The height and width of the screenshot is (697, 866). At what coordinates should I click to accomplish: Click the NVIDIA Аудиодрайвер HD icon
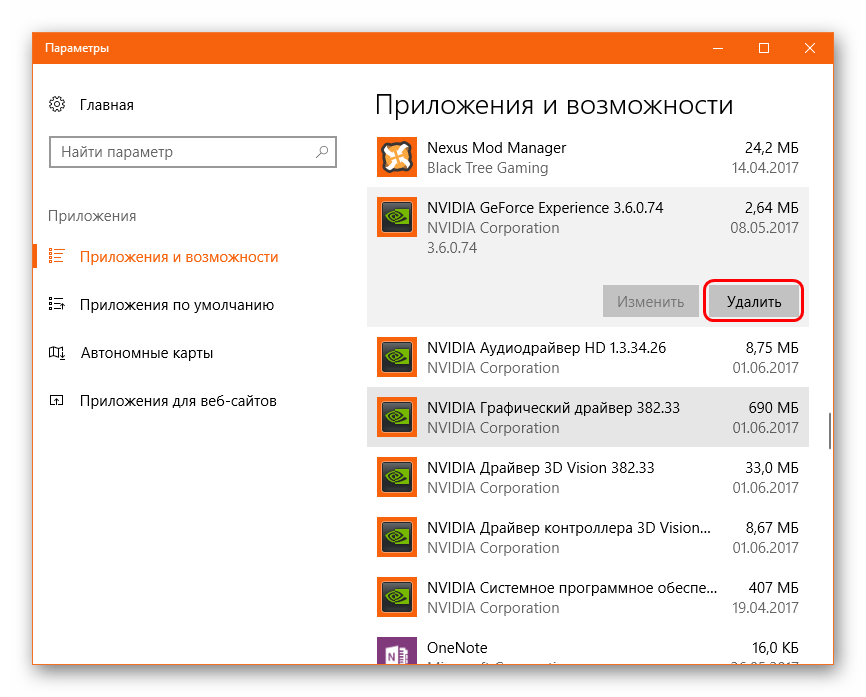coord(396,357)
